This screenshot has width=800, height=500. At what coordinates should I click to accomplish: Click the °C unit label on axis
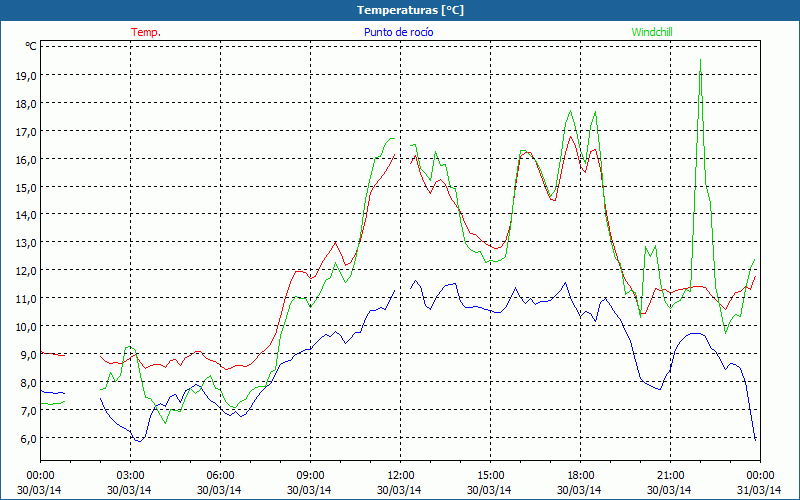(31, 46)
